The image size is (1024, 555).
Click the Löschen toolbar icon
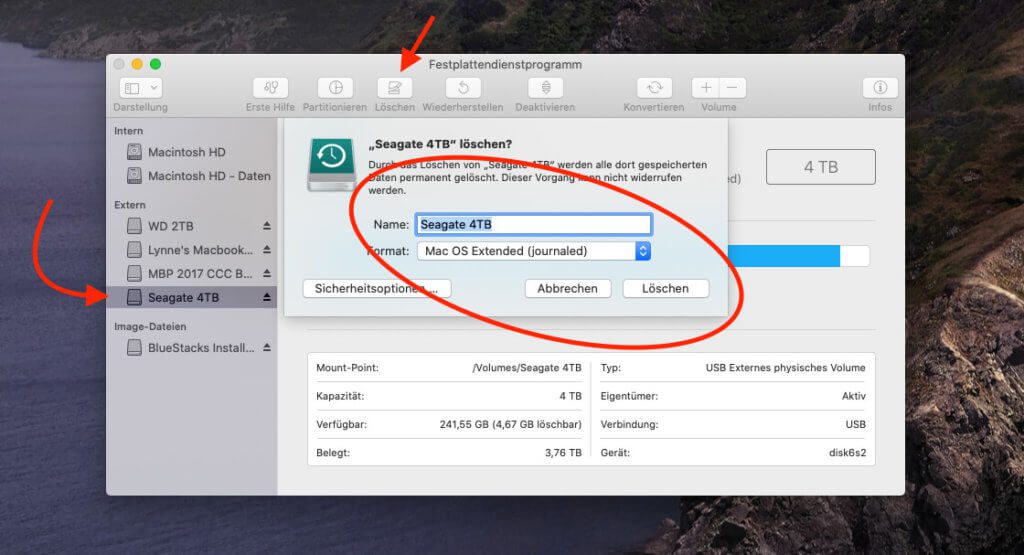tap(394, 88)
